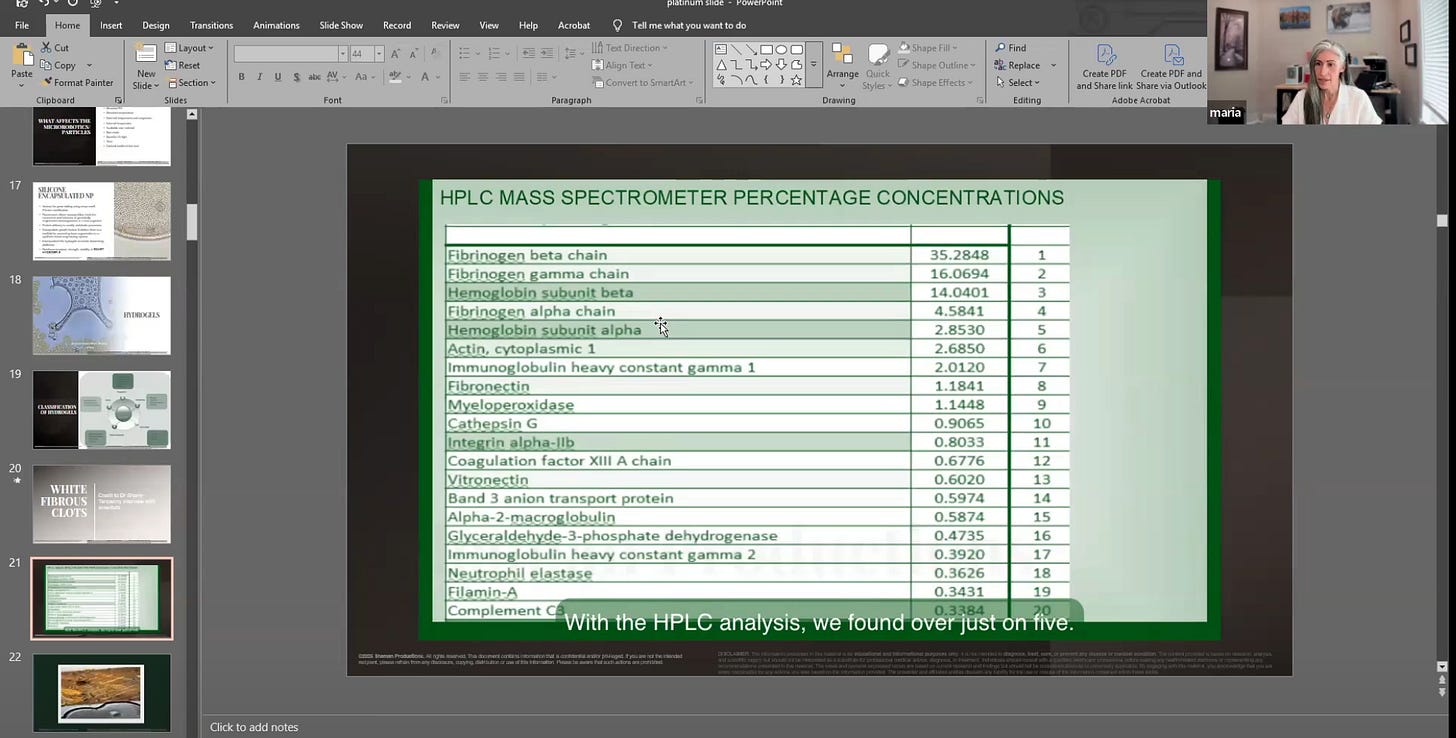Expand the Bullets list dropdown arrow

(x=478, y=54)
